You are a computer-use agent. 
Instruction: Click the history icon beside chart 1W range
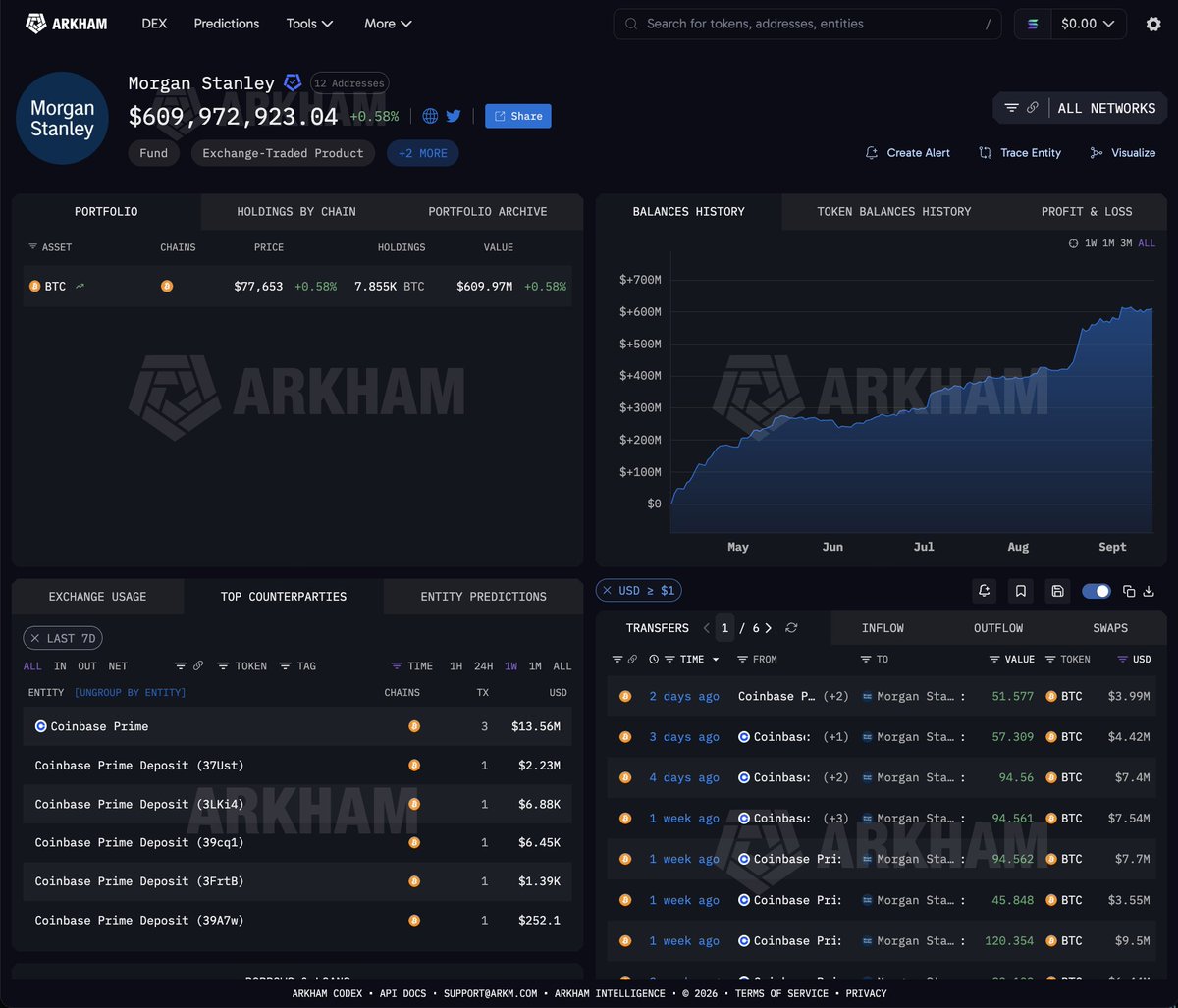(x=1073, y=243)
